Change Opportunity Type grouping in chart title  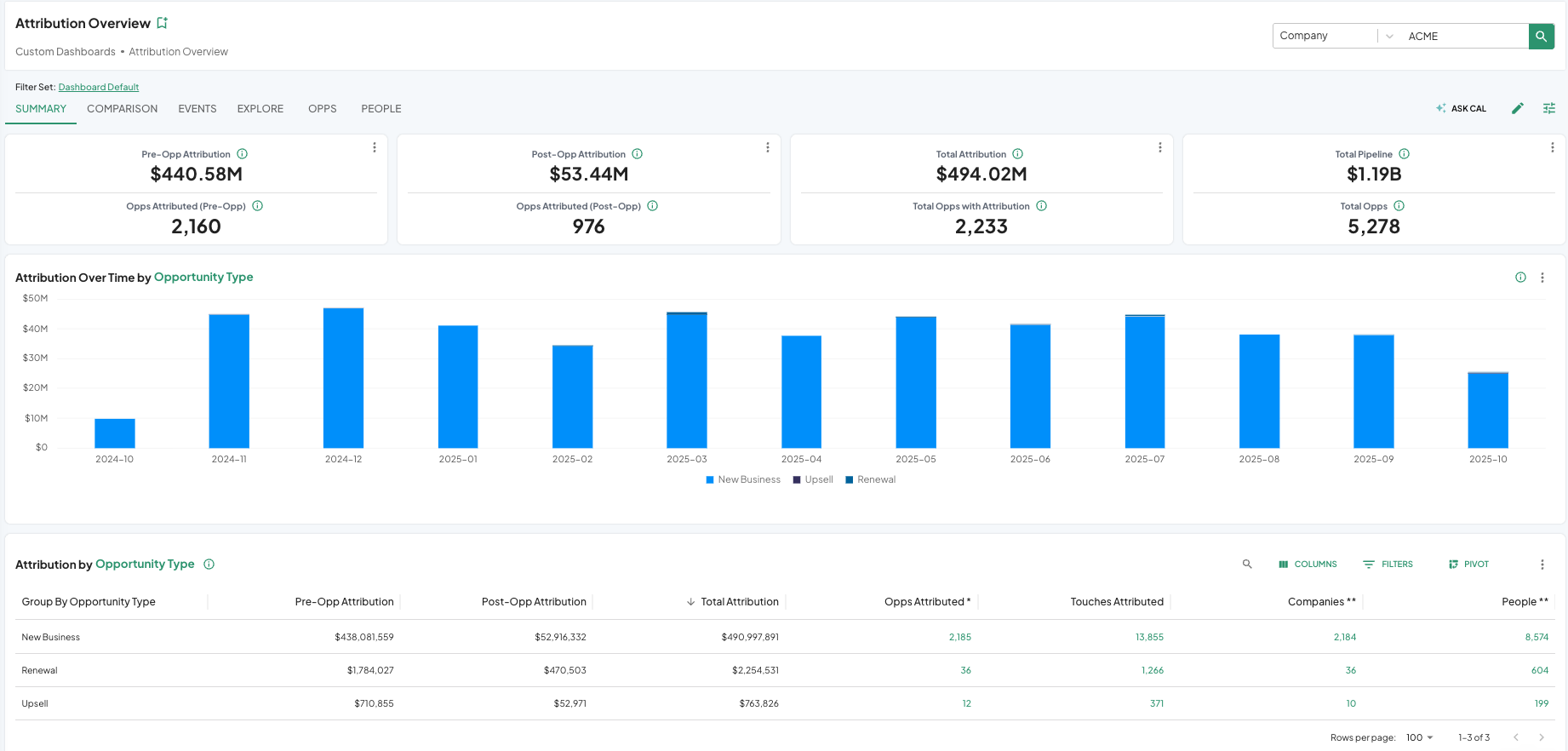[x=203, y=278]
